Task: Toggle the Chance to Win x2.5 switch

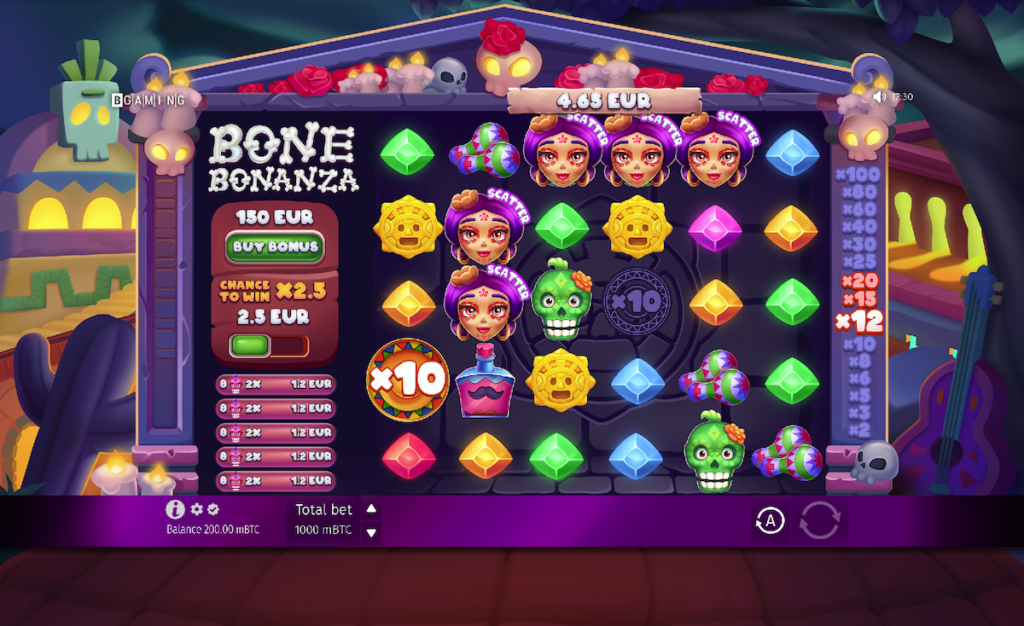Action: 268,345
